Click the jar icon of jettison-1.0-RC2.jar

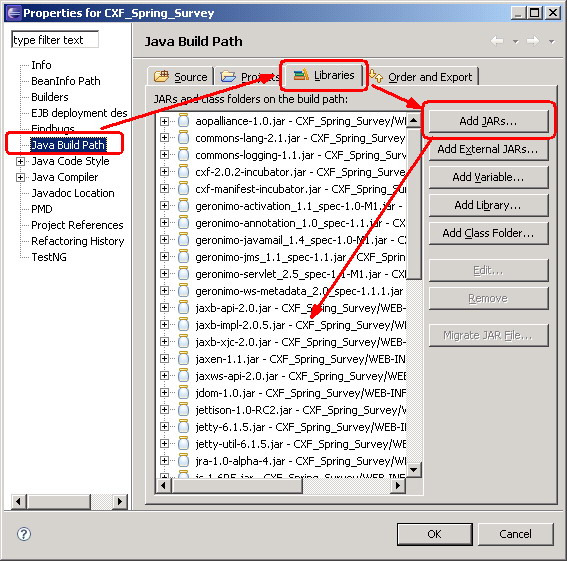pyautogui.click(x=183, y=410)
